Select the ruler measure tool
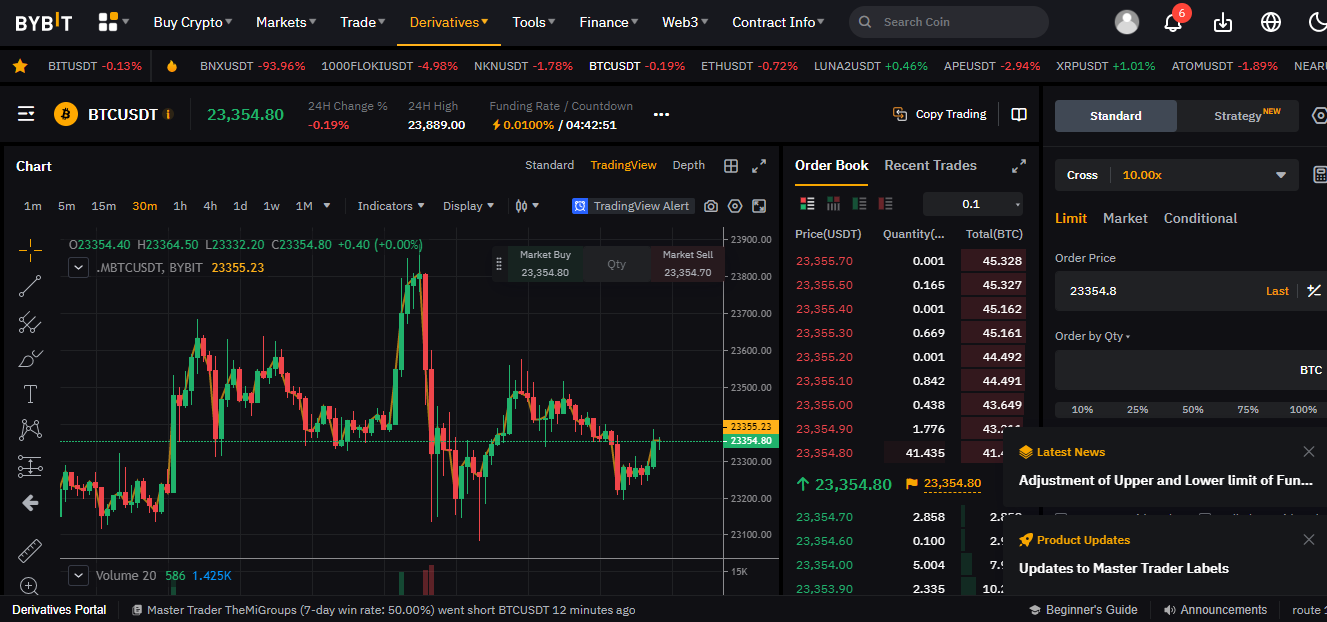Image resolution: width=1327 pixels, height=622 pixels. (x=30, y=551)
